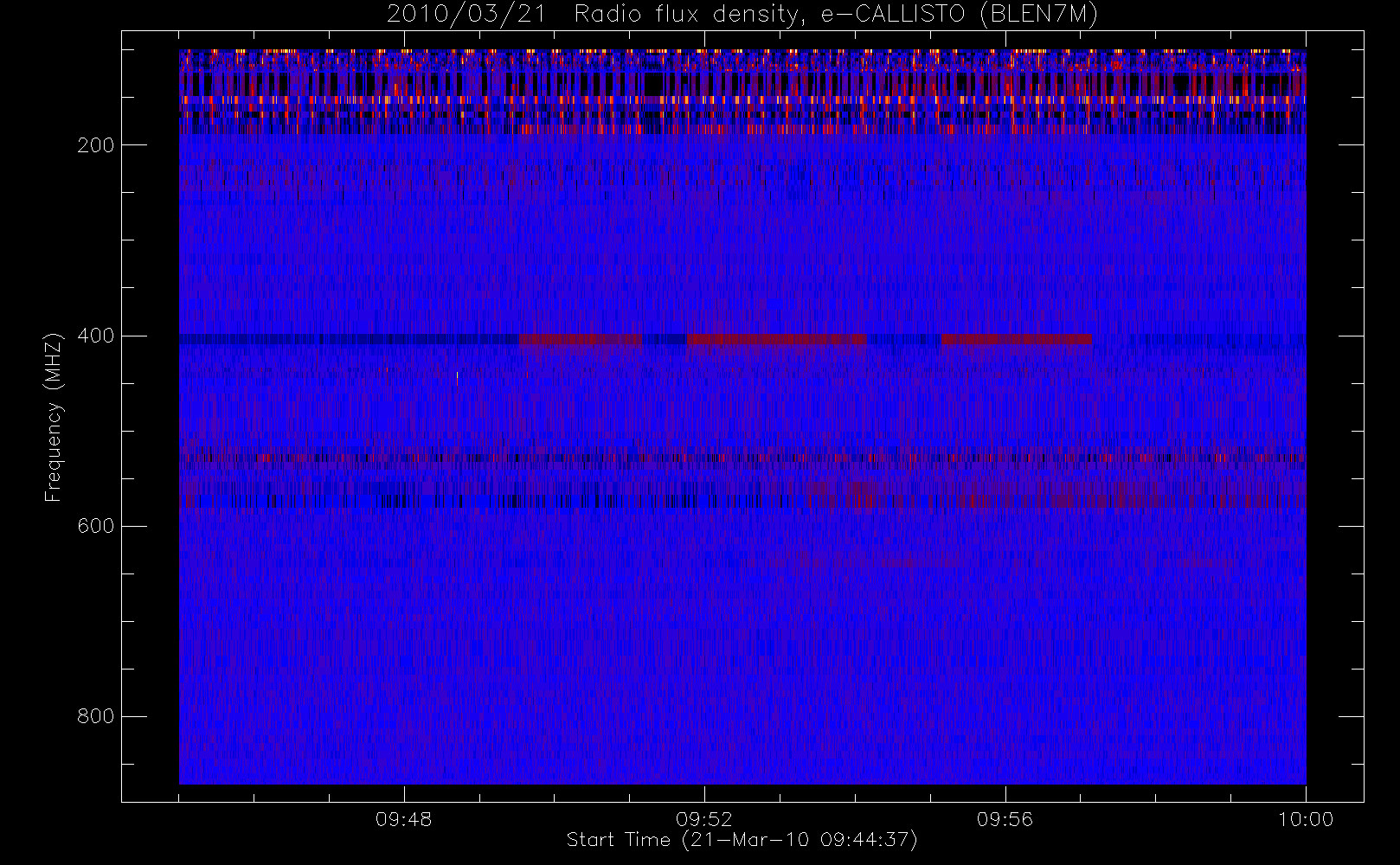
Task: Select the 'Frequency (MHZ)' vertical axis label
Action: coord(54,417)
